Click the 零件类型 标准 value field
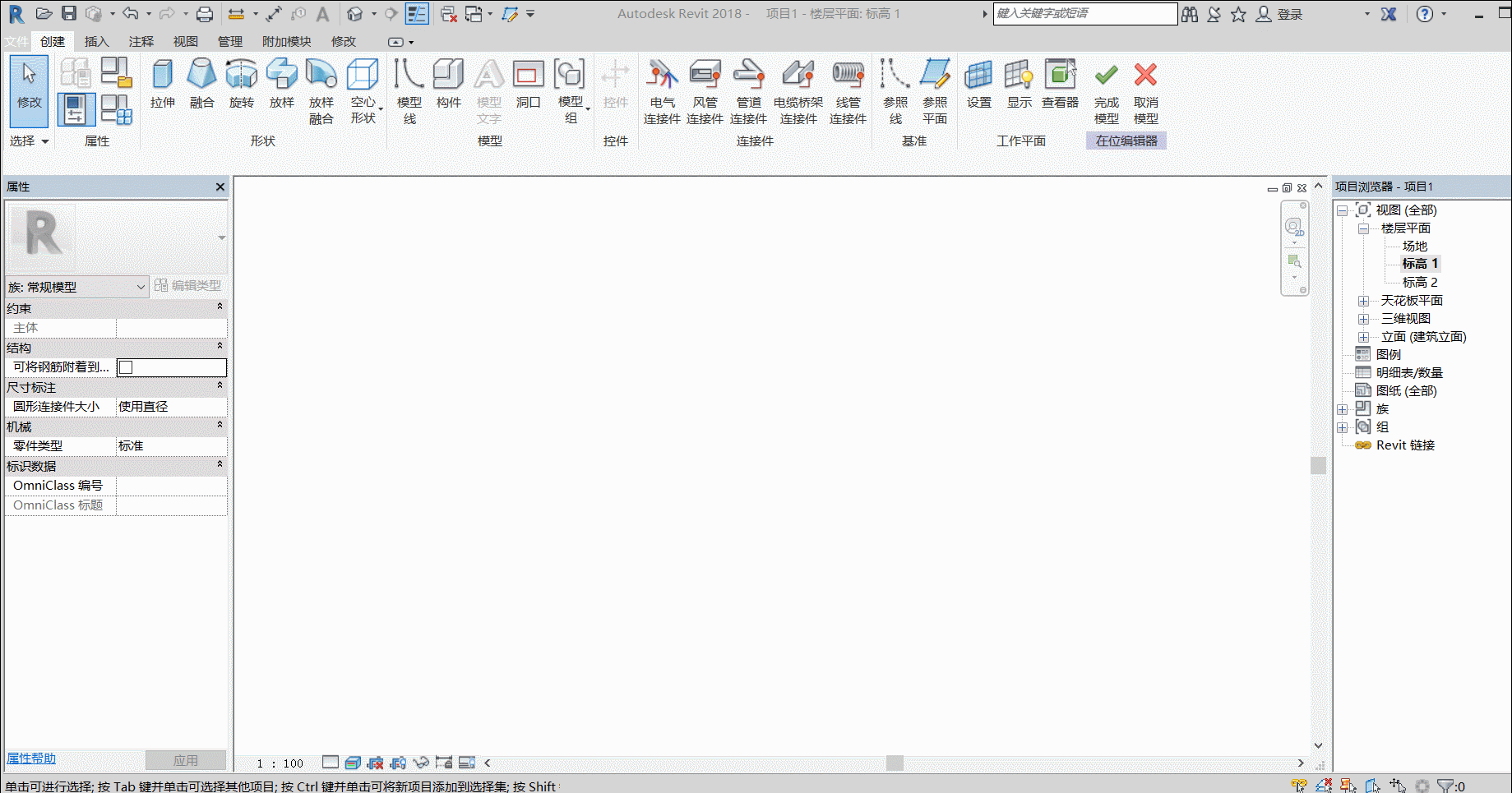Viewport: 1512px width, 793px height. (x=172, y=446)
